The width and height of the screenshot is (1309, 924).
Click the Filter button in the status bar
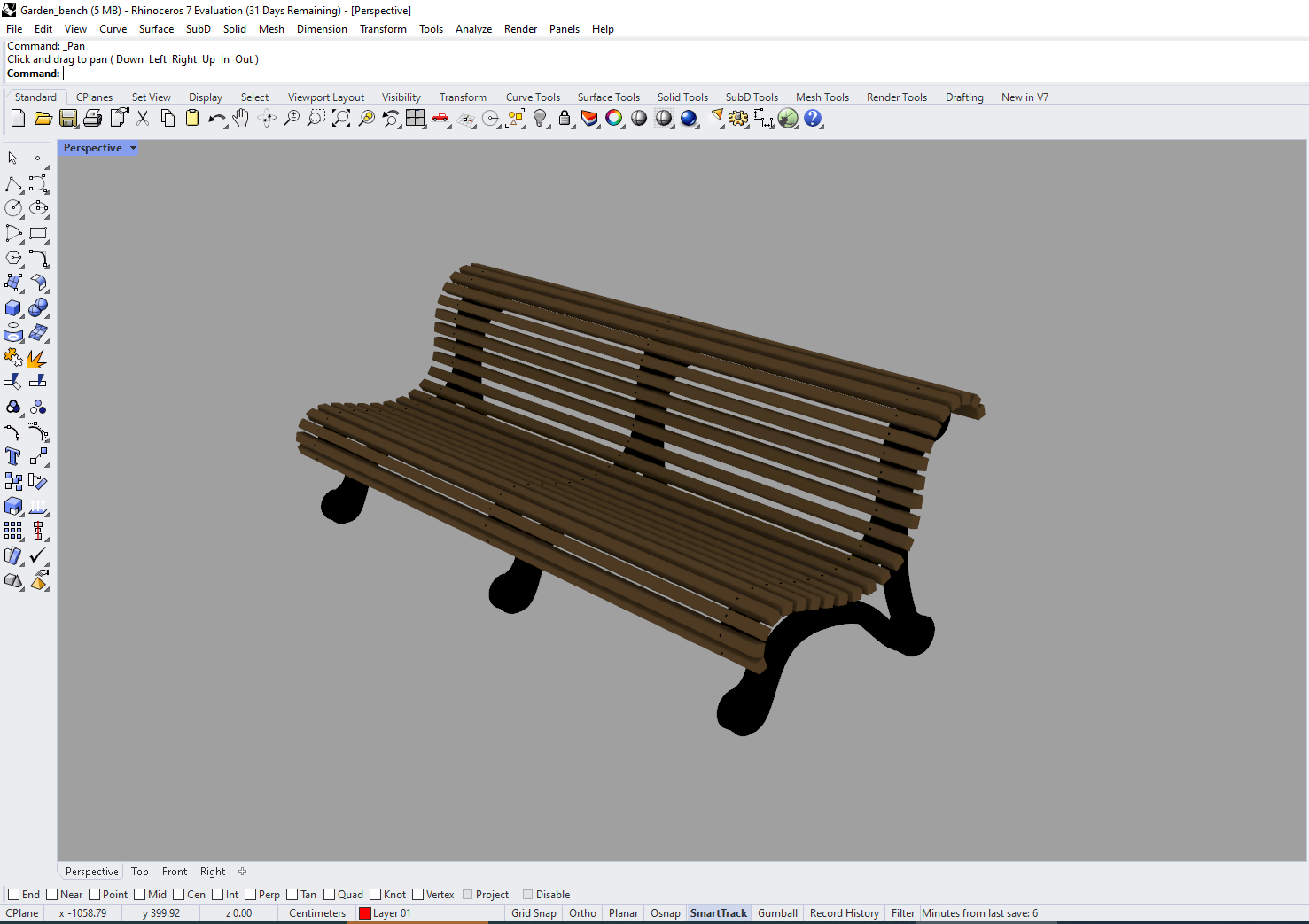[x=901, y=912]
